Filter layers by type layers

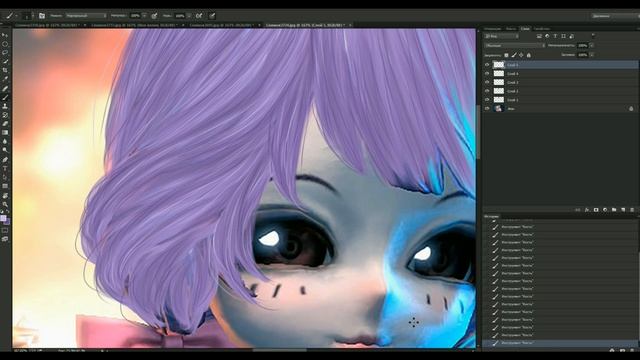coord(556,36)
